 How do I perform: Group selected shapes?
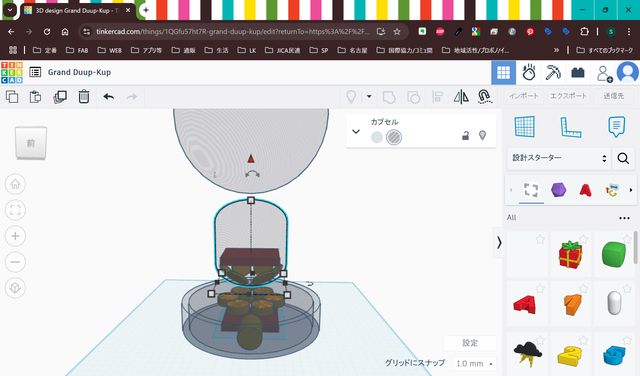[389, 97]
